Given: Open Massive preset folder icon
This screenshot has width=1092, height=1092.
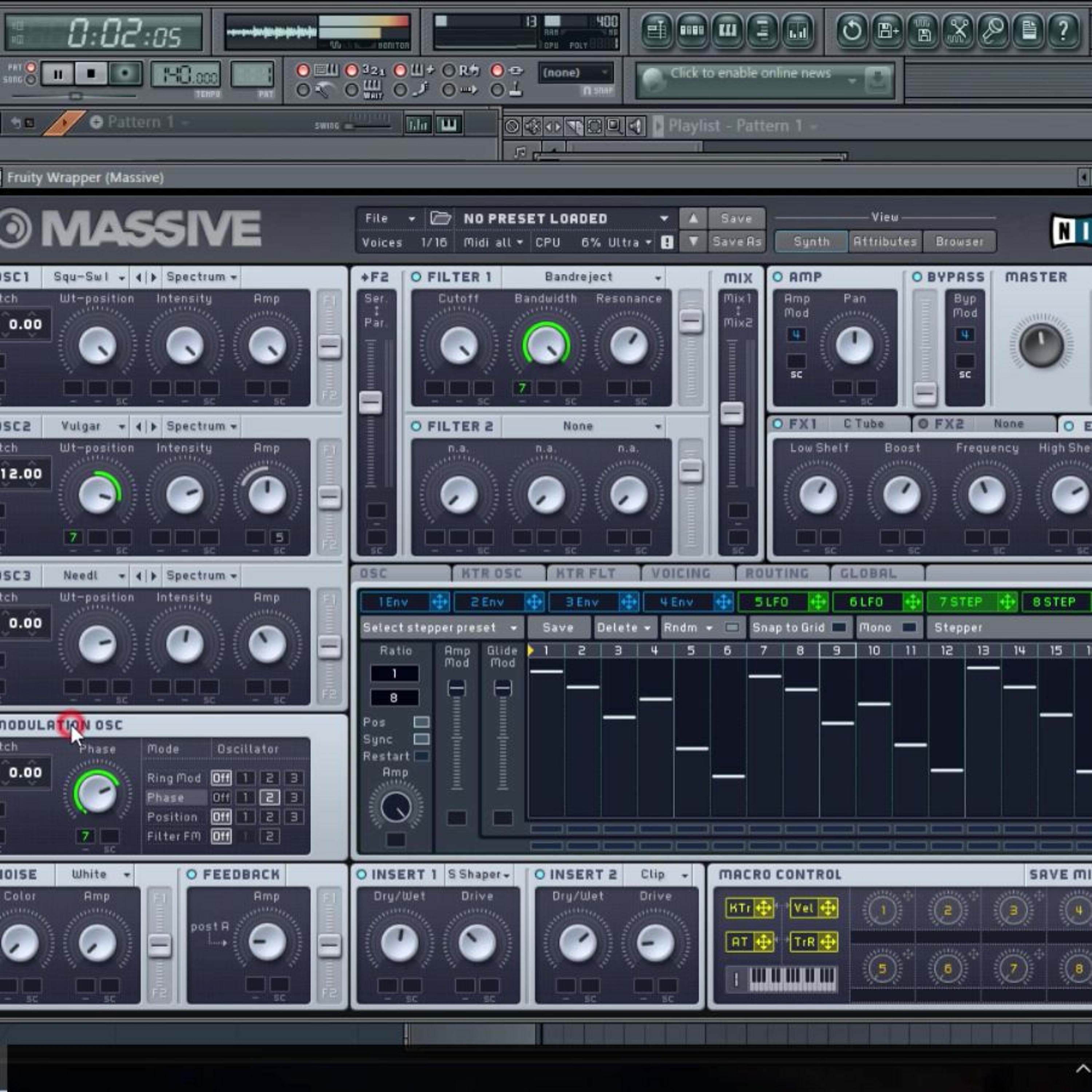Looking at the screenshot, I should [440, 218].
